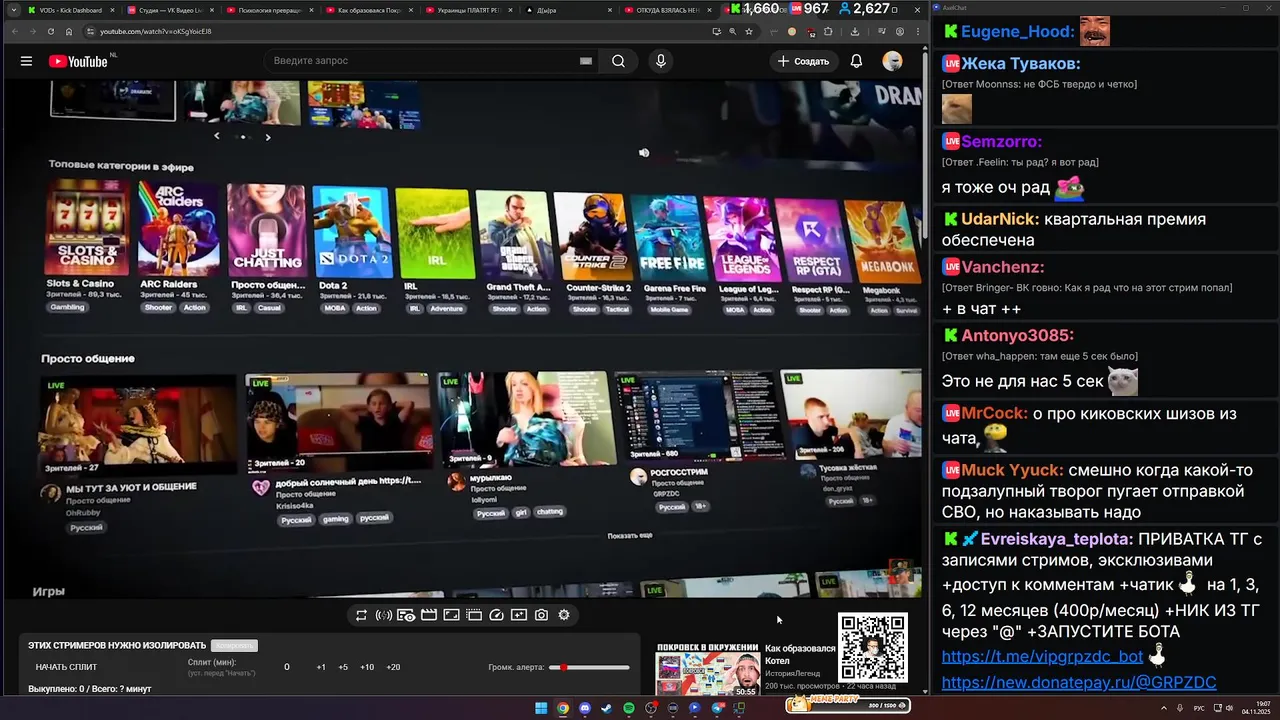Screen dimensions: 1280x720
Task: Reload the page
Action: click(x=51, y=31)
